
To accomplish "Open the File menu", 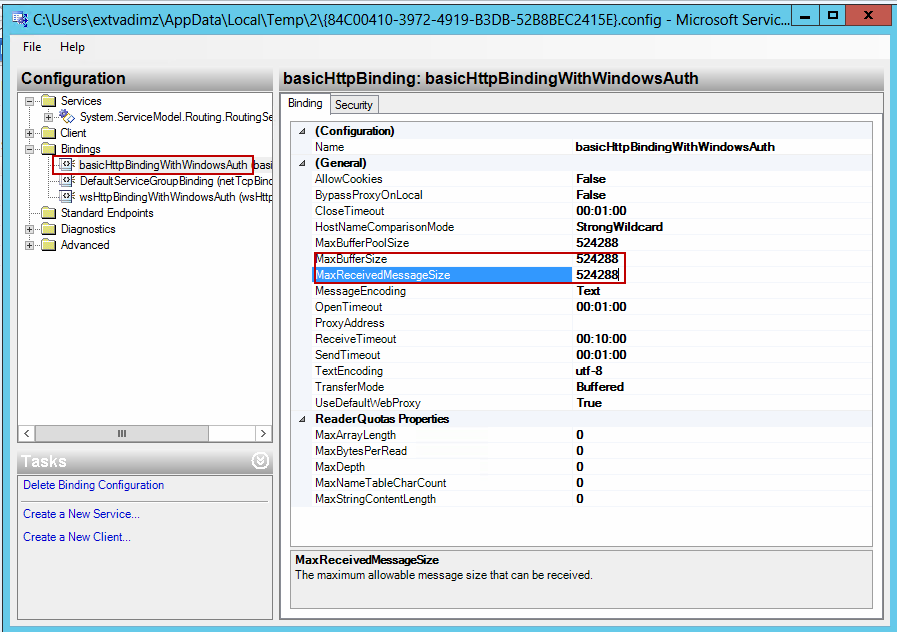I will (32, 47).
